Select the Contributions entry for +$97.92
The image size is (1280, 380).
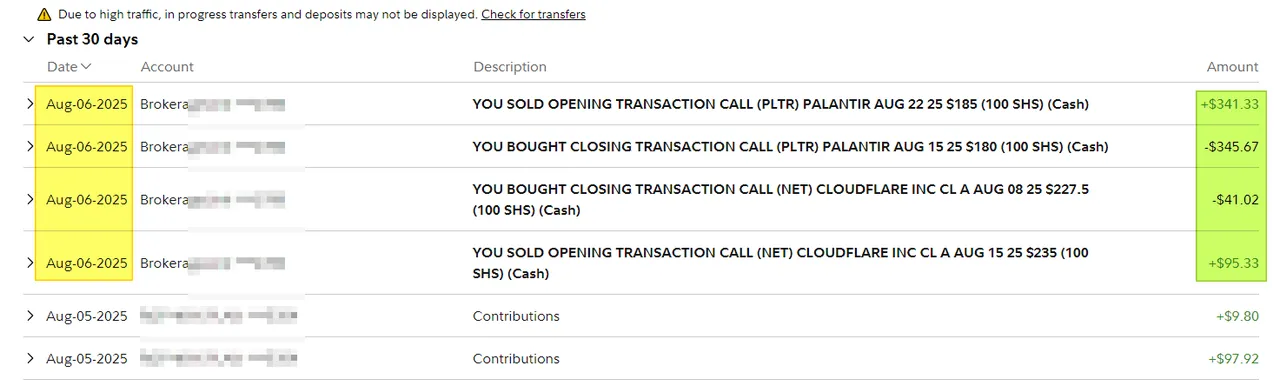click(x=516, y=359)
